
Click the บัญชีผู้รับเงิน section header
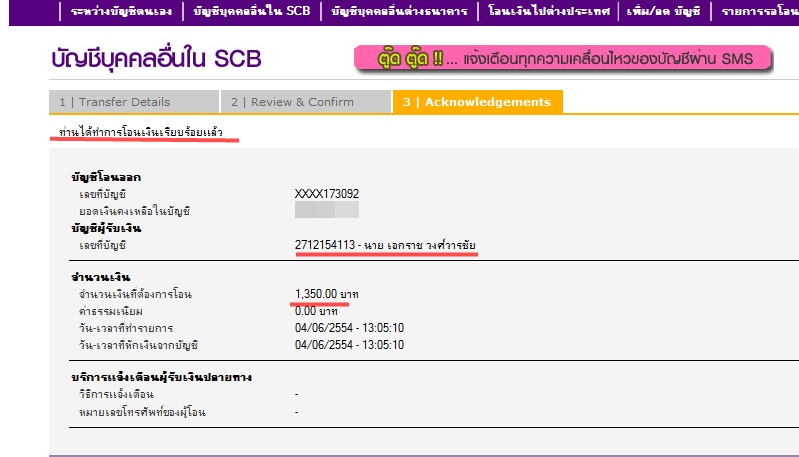click(x=106, y=228)
